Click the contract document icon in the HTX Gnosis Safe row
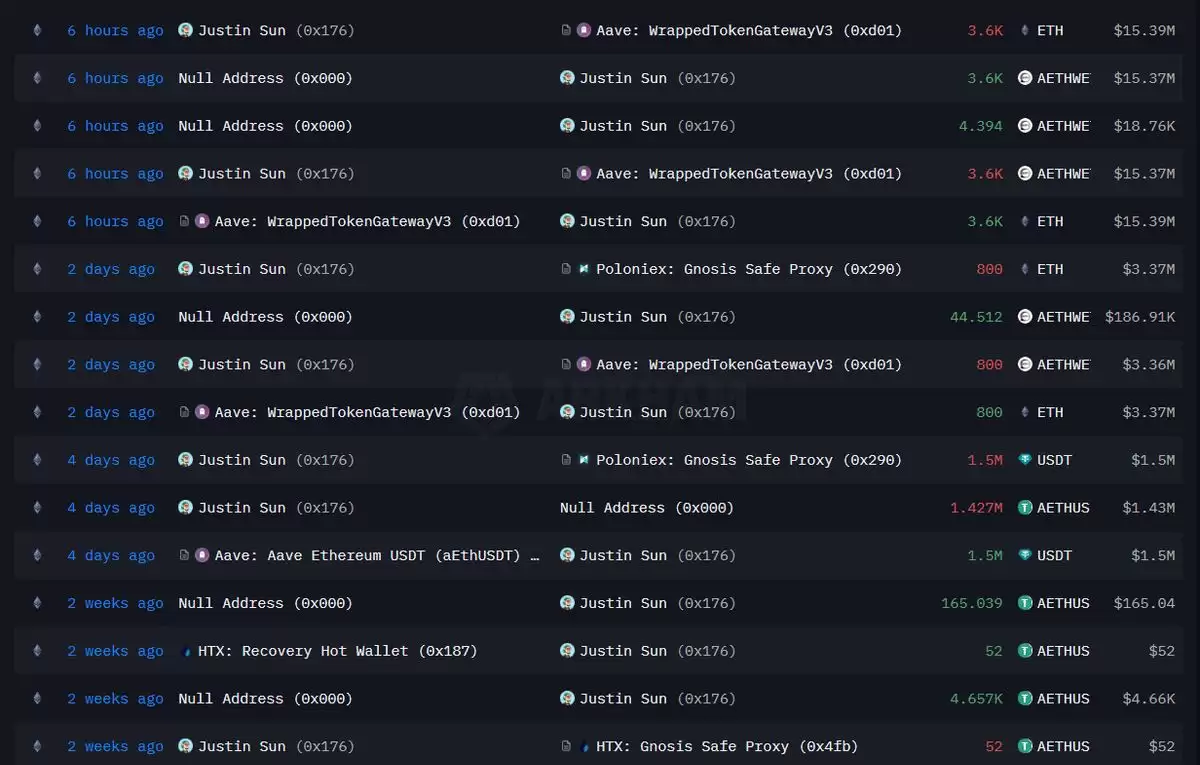 pos(566,747)
